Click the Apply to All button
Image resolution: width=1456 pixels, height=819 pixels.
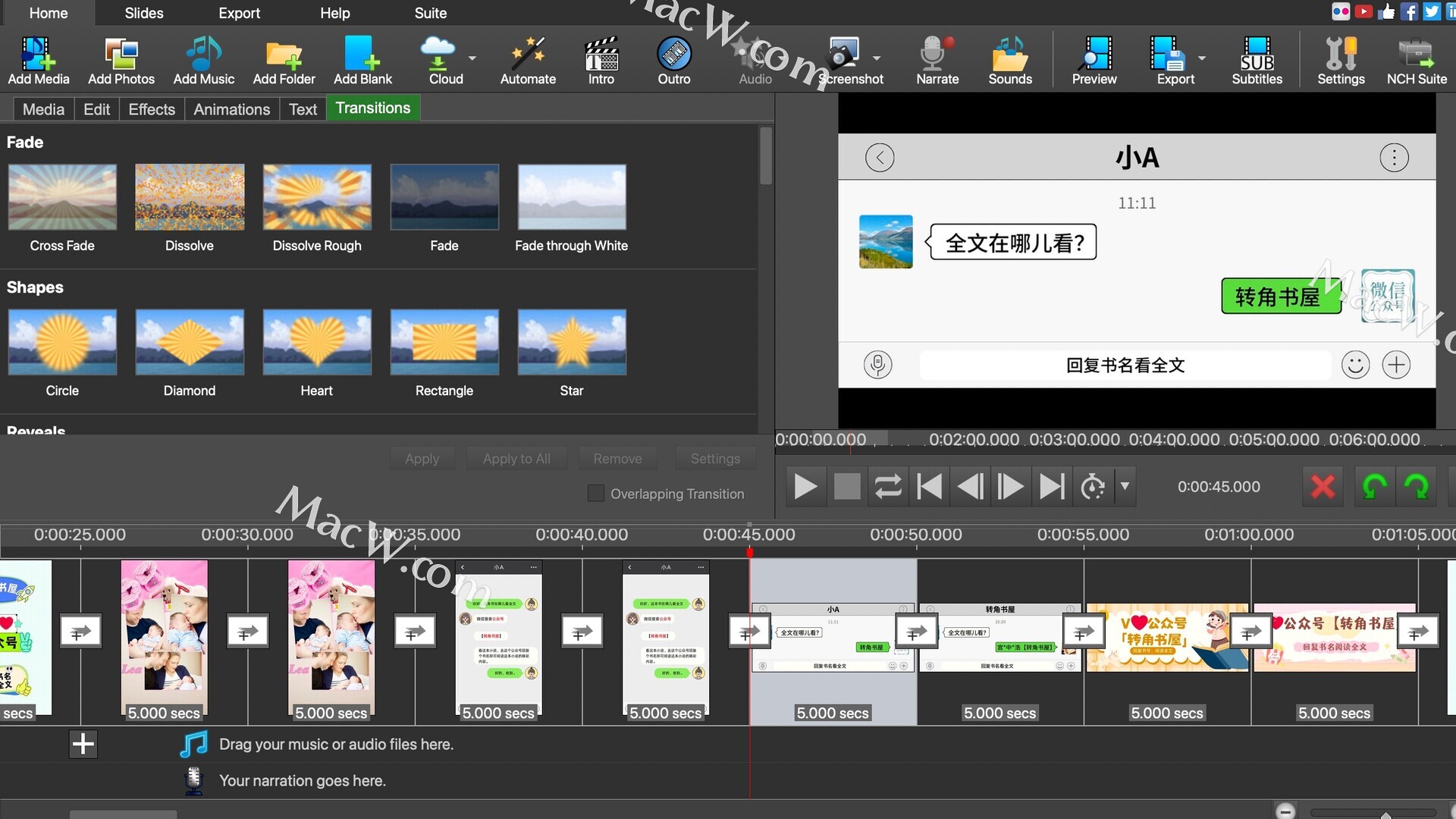point(516,459)
